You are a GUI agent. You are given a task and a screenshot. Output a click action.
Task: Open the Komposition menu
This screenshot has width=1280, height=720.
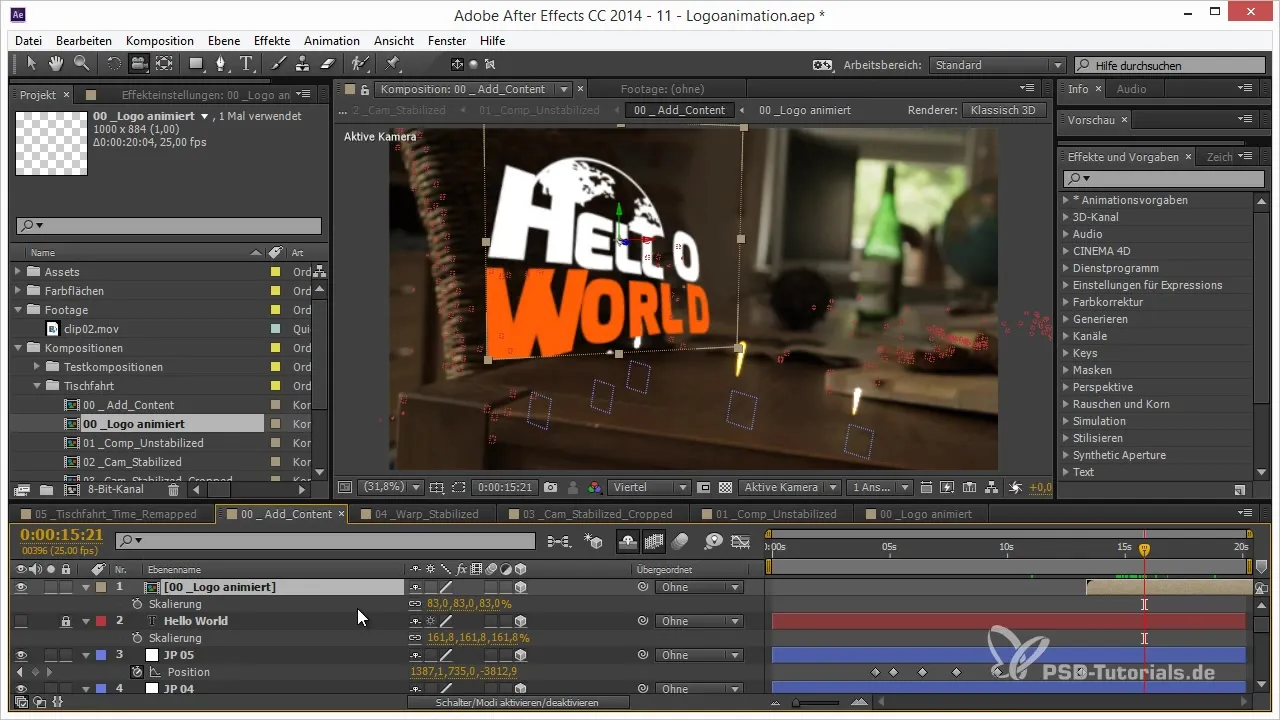coord(160,41)
